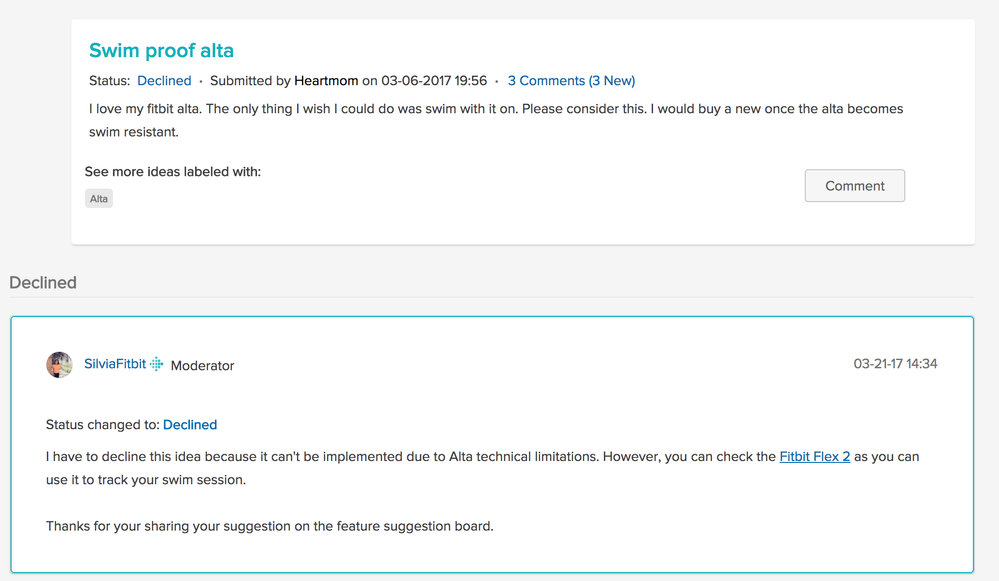
Task: Click the gray Declined section heading
Action: 43,283
